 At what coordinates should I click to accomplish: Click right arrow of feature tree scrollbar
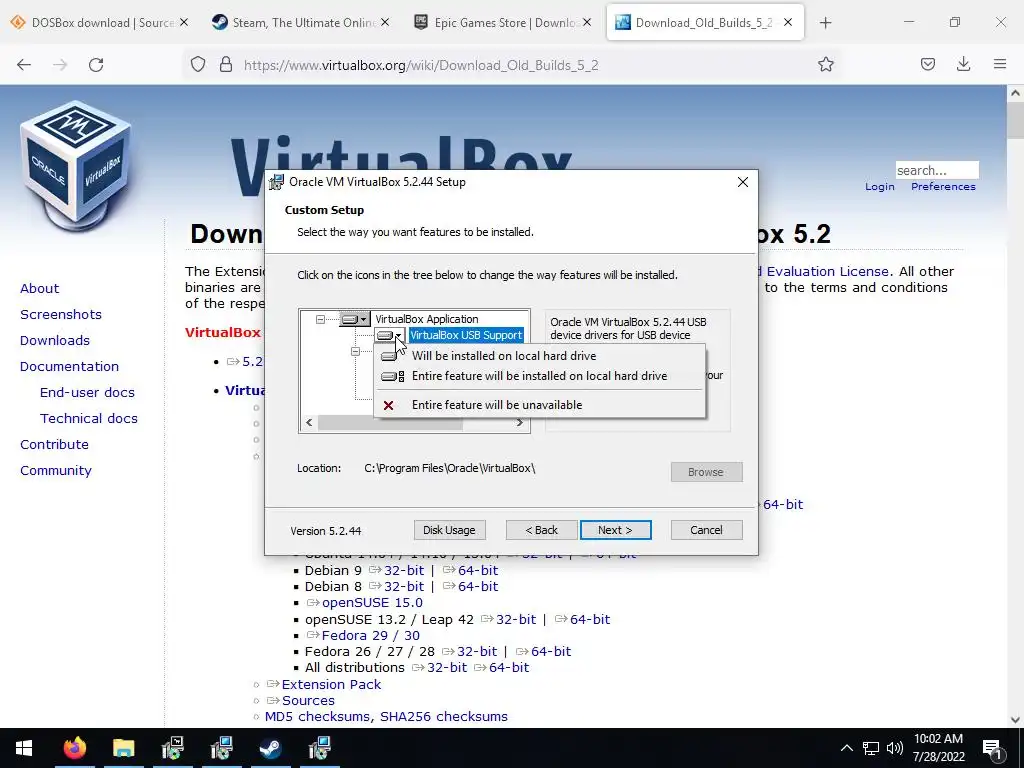pos(520,423)
